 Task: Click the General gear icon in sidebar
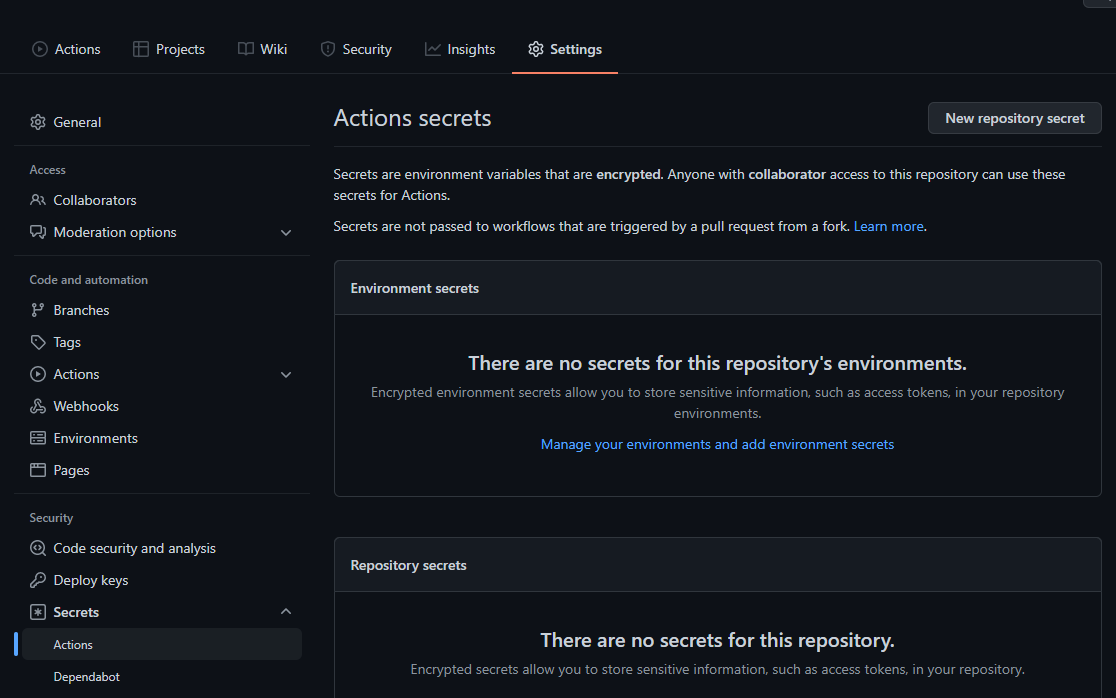click(38, 122)
